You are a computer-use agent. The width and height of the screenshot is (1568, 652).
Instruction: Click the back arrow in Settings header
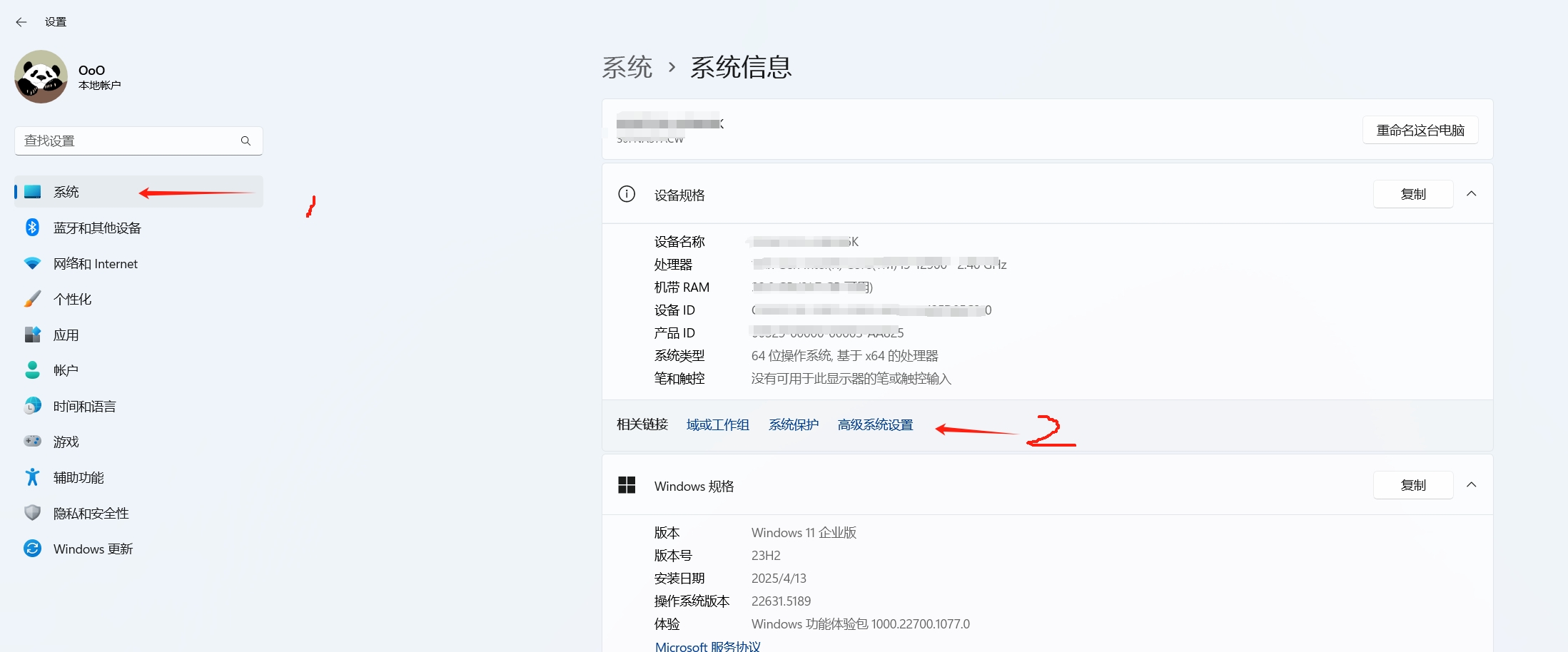(21, 22)
